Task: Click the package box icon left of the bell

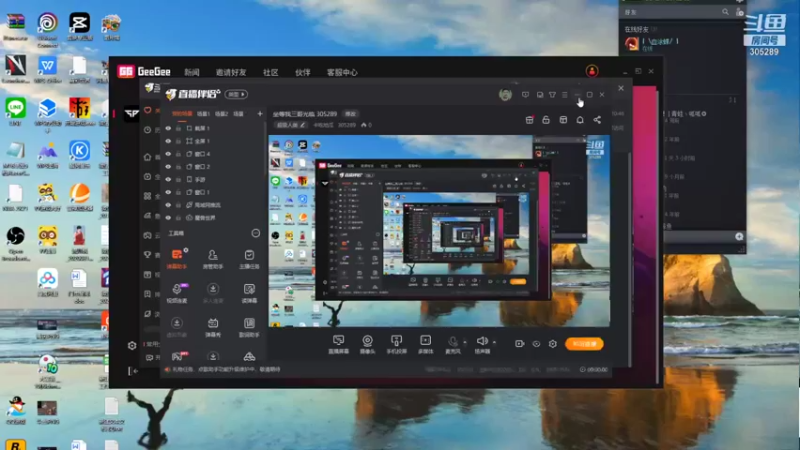Action: point(563,120)
